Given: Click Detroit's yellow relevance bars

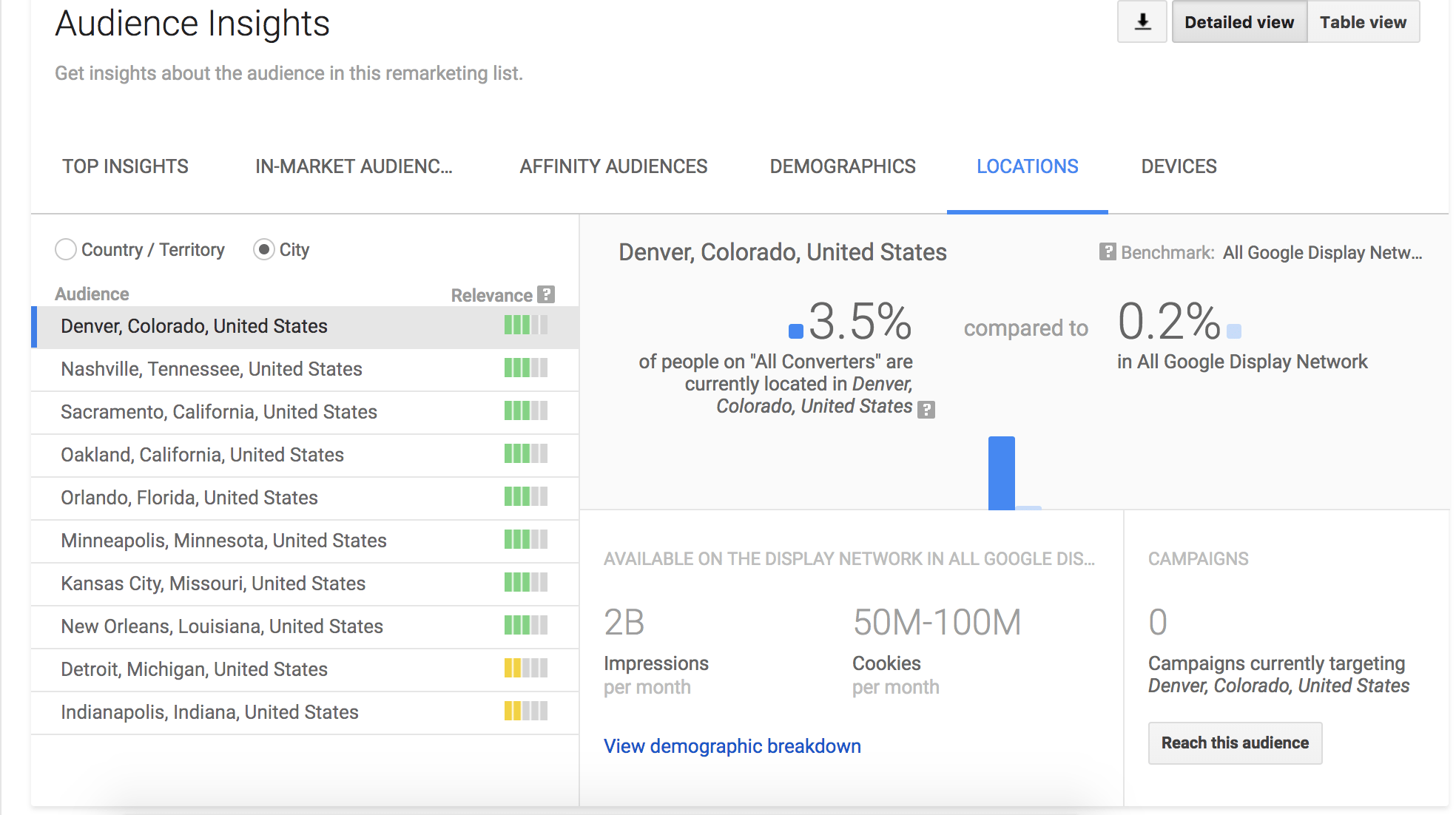Looking at the screenshot, I should point(526,669).
